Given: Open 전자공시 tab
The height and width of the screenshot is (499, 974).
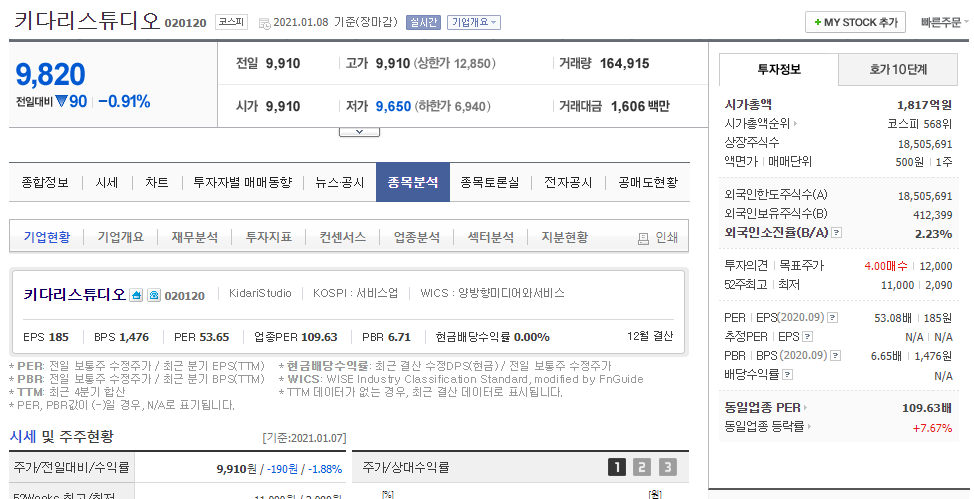Looking at the screenshot, I should point(568,183).
